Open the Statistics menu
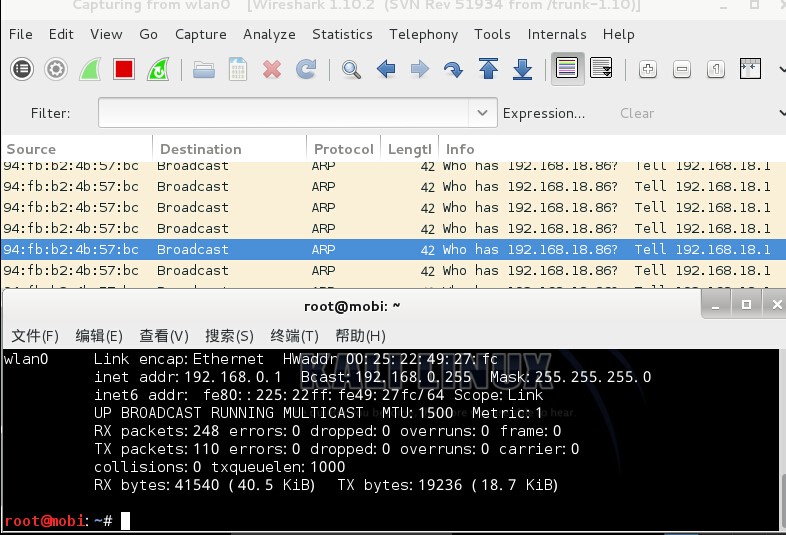 [342, 34]
